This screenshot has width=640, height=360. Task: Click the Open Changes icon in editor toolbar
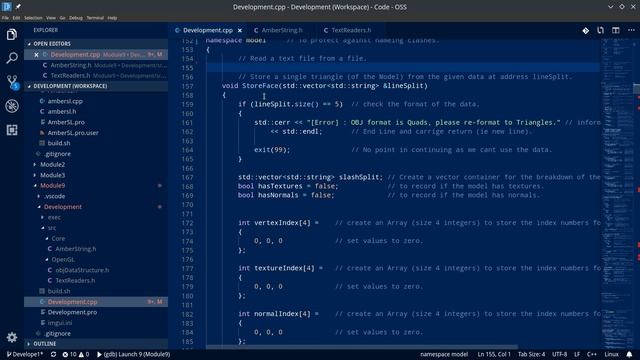[586, 30]
